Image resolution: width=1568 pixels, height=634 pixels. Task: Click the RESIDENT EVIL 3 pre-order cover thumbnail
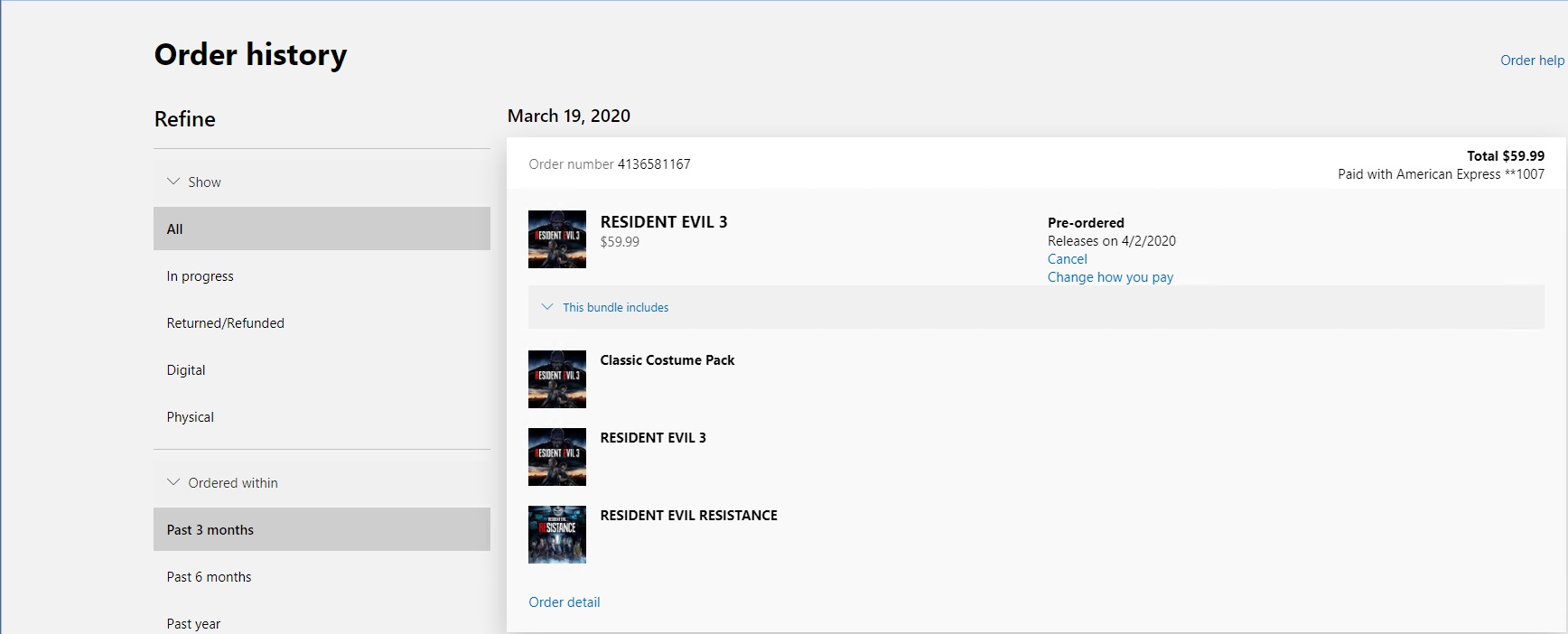point(556,239)
